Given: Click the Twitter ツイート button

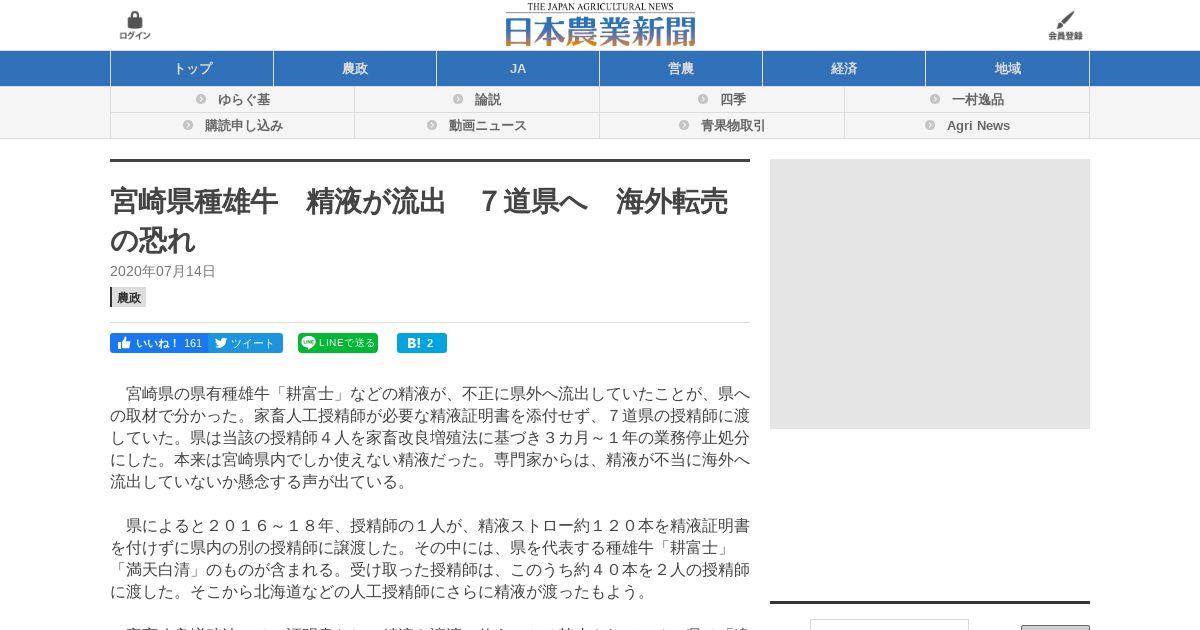Looking at the screenshot, I should click(x=245, y=343).
